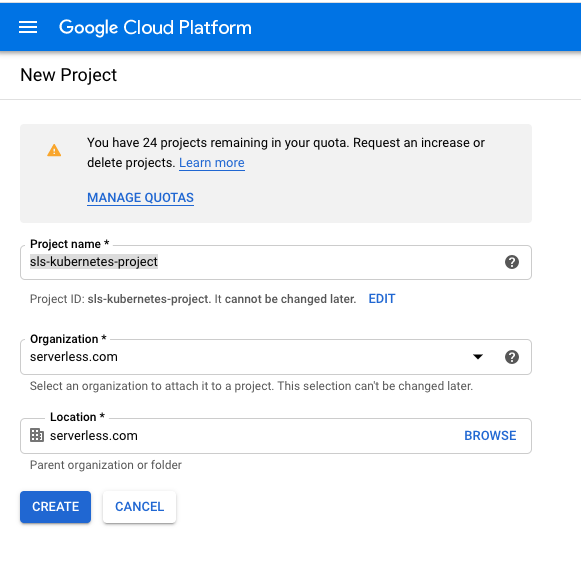The height and width of the screenshot is (574, 581).
Task: Click the Organization dropdown arrow
Action: [478, 357]
